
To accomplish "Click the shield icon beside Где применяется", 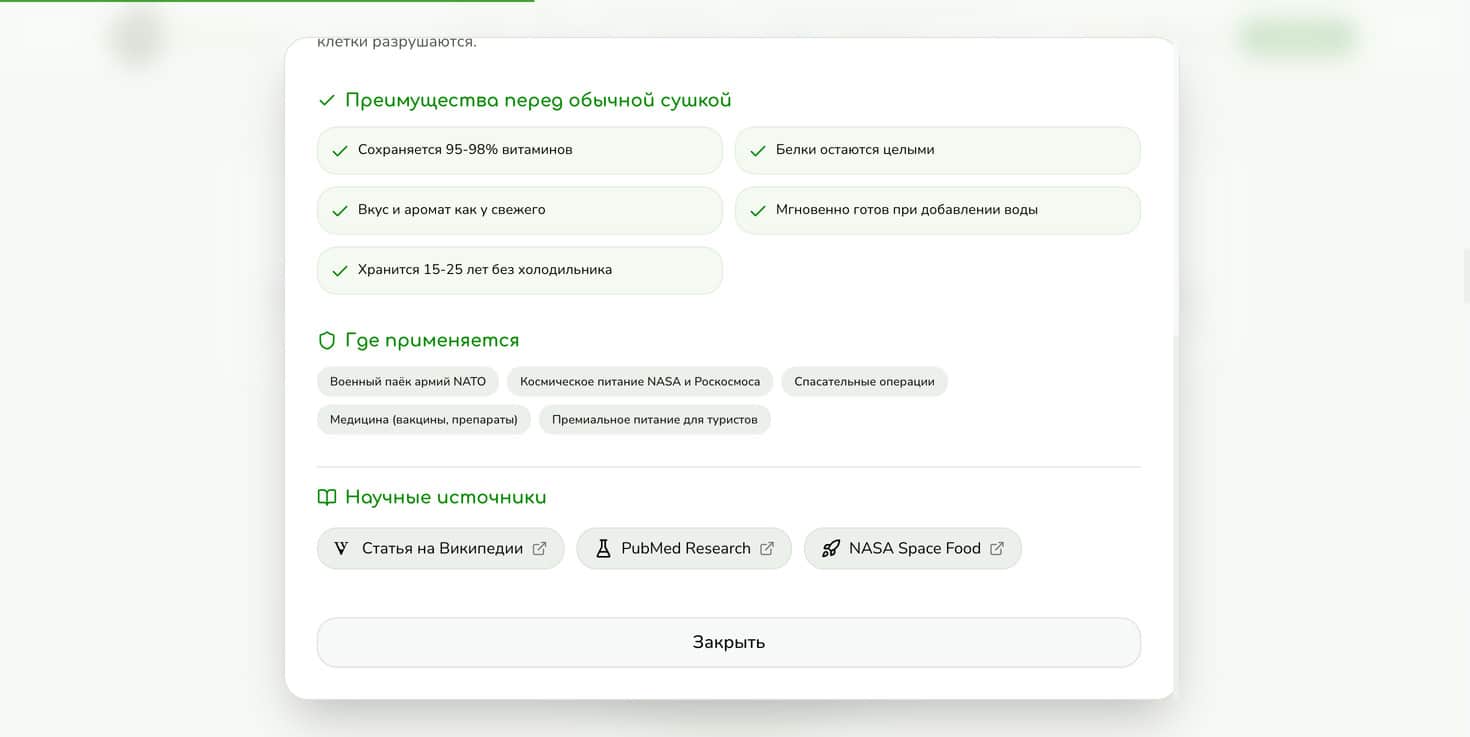I will pyautogui.click(x=326, y=340).
